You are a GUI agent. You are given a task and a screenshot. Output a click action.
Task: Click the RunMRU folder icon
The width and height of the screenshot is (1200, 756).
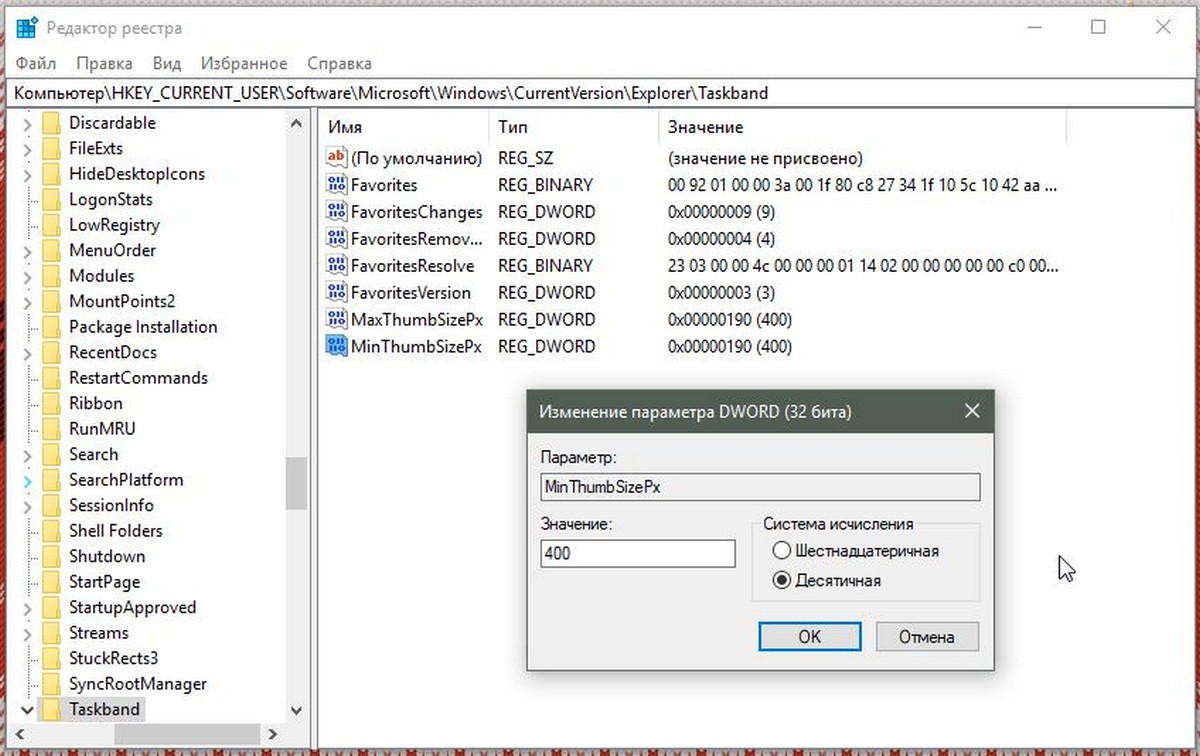pyautogui.click(x=51, y=429)
